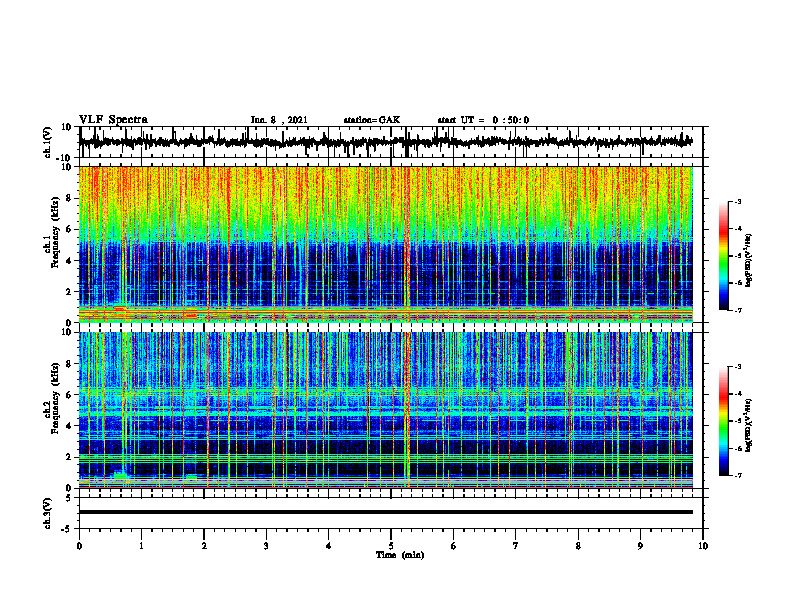792x612 pixels.
Task: Click the "Time (min)" x-axis label
Action: pyautogui.click(x=400, y=555)
